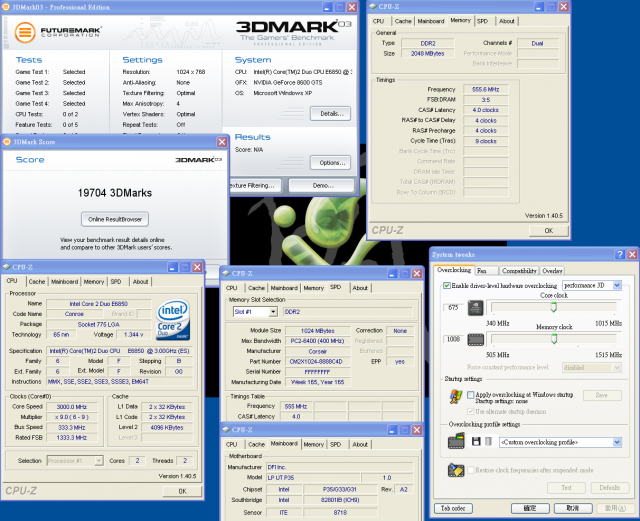640x521 pixels.
Task: Open Mainboard tab in CPU-Z SPD window
Action: [x=284, y=288]
